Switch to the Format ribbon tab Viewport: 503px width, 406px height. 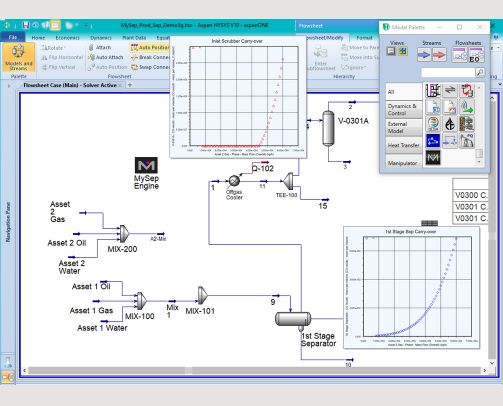364,38
